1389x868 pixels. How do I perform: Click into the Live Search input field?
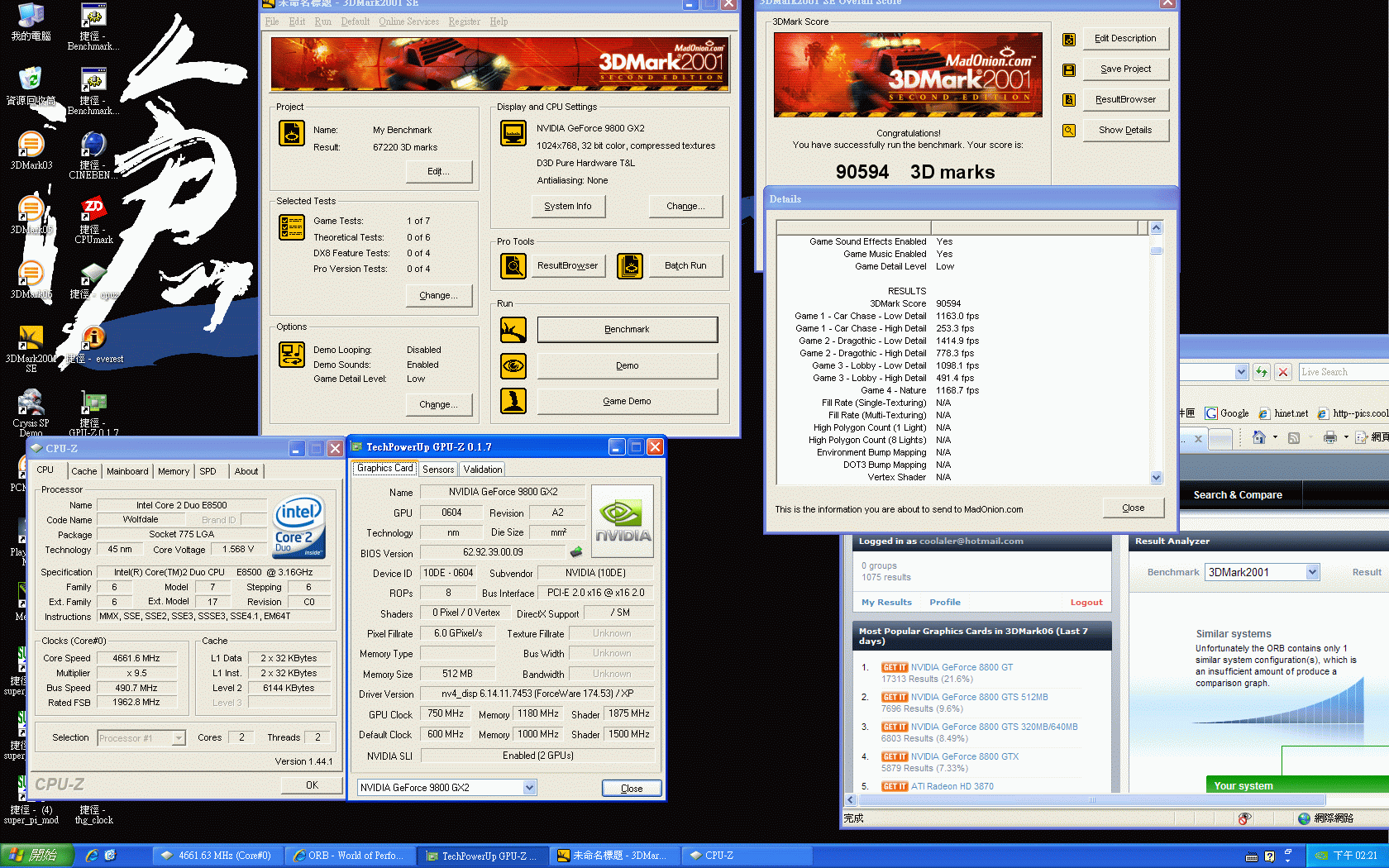[x=1343, y=372]
